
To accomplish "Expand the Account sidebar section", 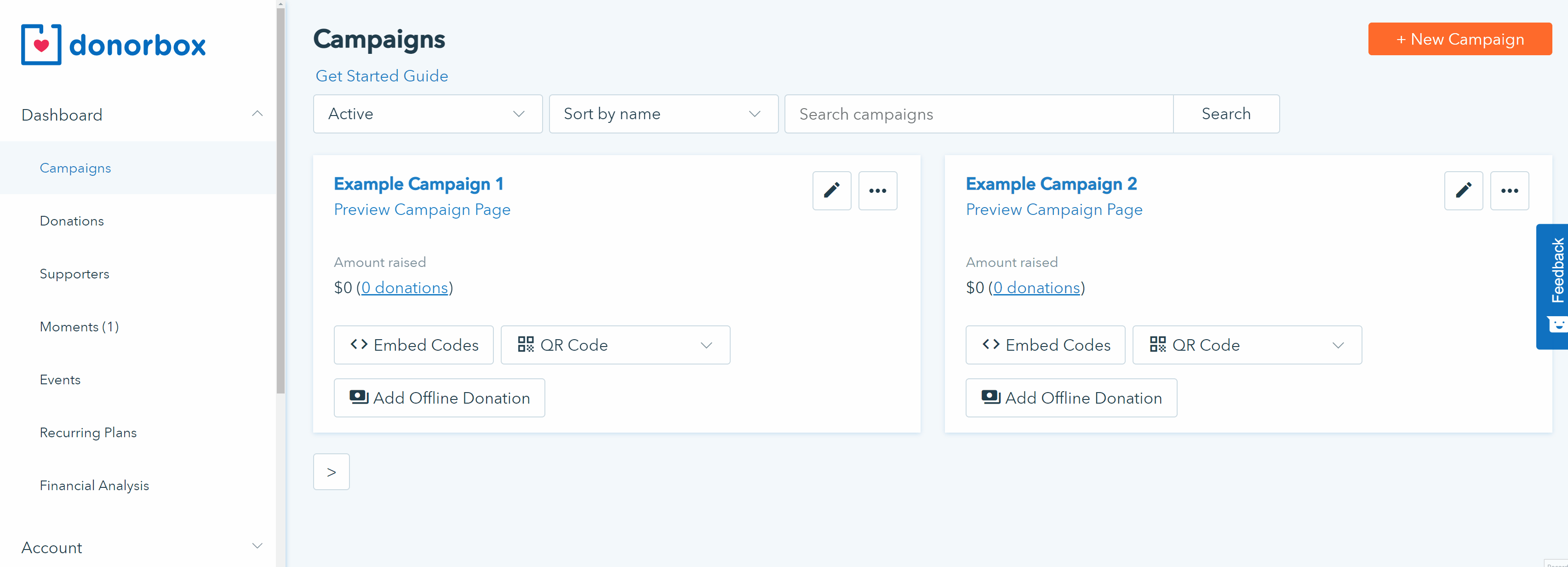I will click(x=257, y=546).
